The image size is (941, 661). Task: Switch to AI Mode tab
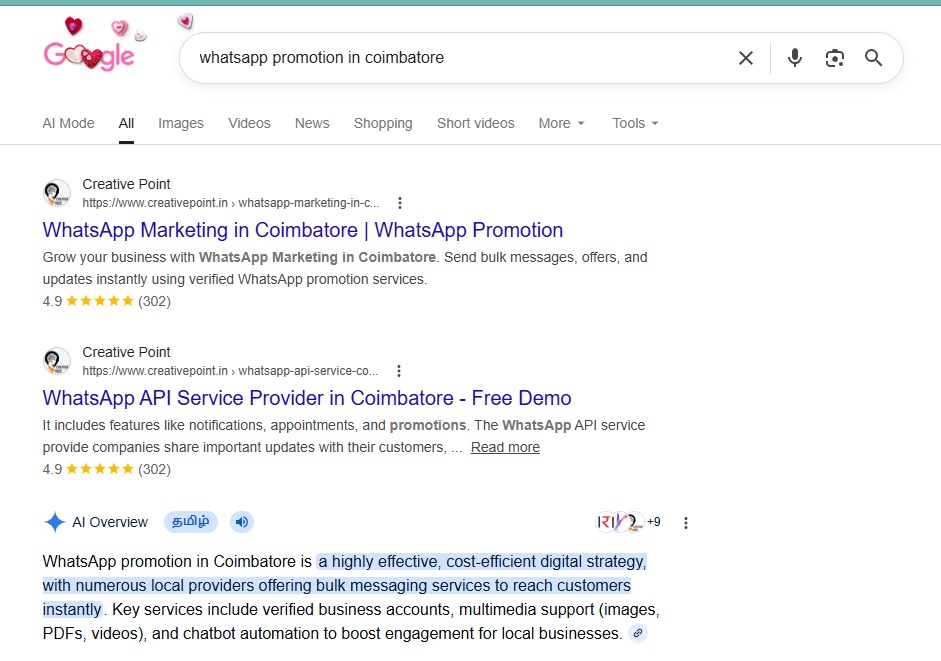pyautogui.click(x=68, y=123)
